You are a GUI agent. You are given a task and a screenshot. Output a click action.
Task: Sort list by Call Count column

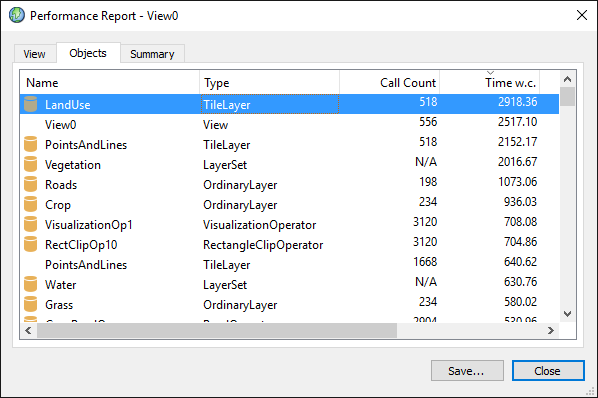[x=389, y=82]
